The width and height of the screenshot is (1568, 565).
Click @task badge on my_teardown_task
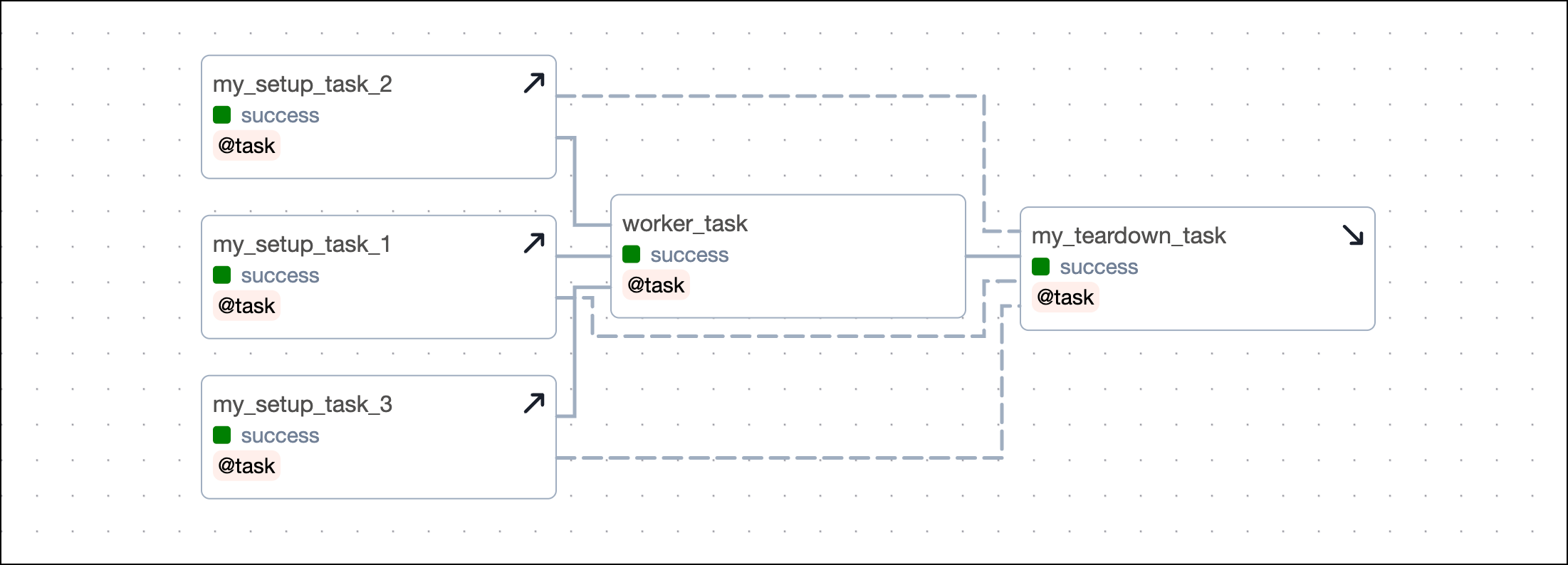pos(1065,297)
